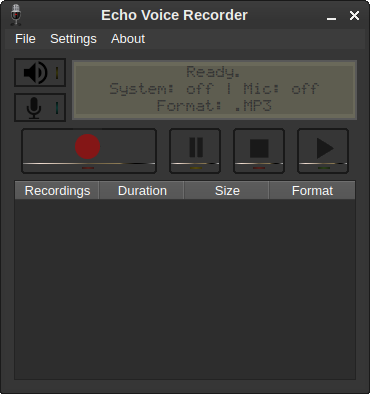Sort by Format column header
The width and height of the screenshot is (370, 394).
312,191
